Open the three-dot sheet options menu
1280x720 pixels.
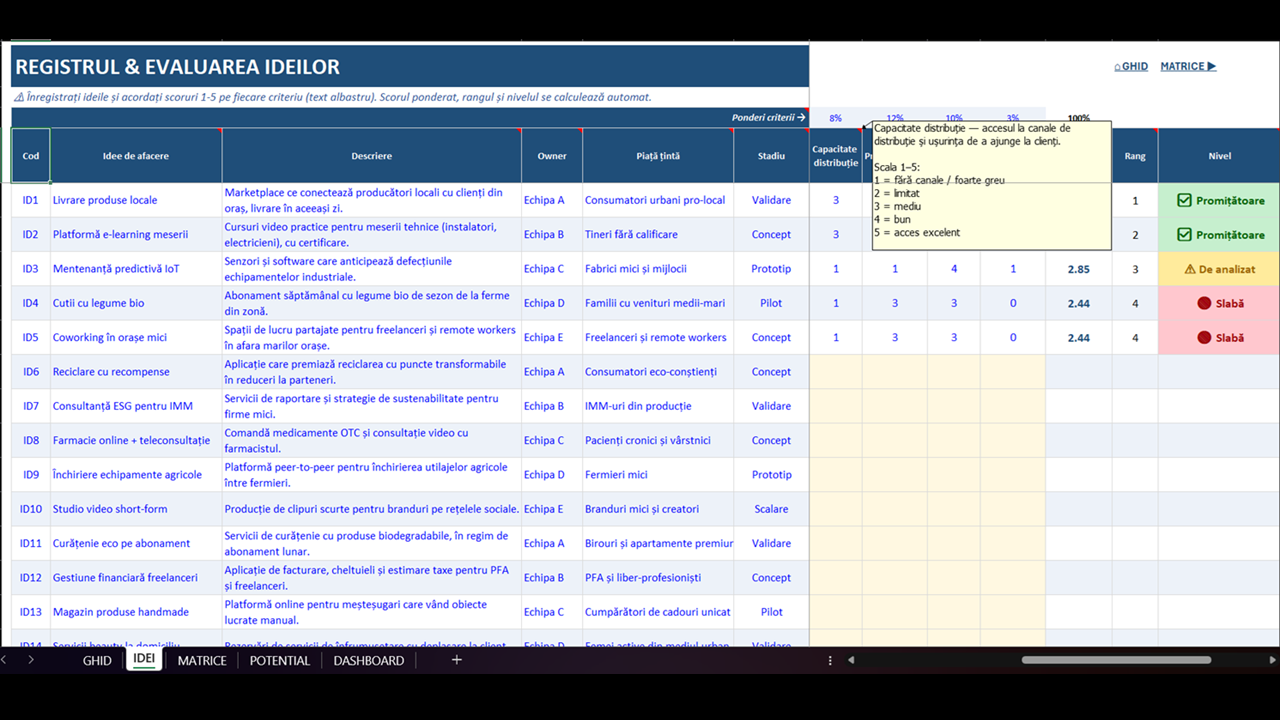click(830, 660)
